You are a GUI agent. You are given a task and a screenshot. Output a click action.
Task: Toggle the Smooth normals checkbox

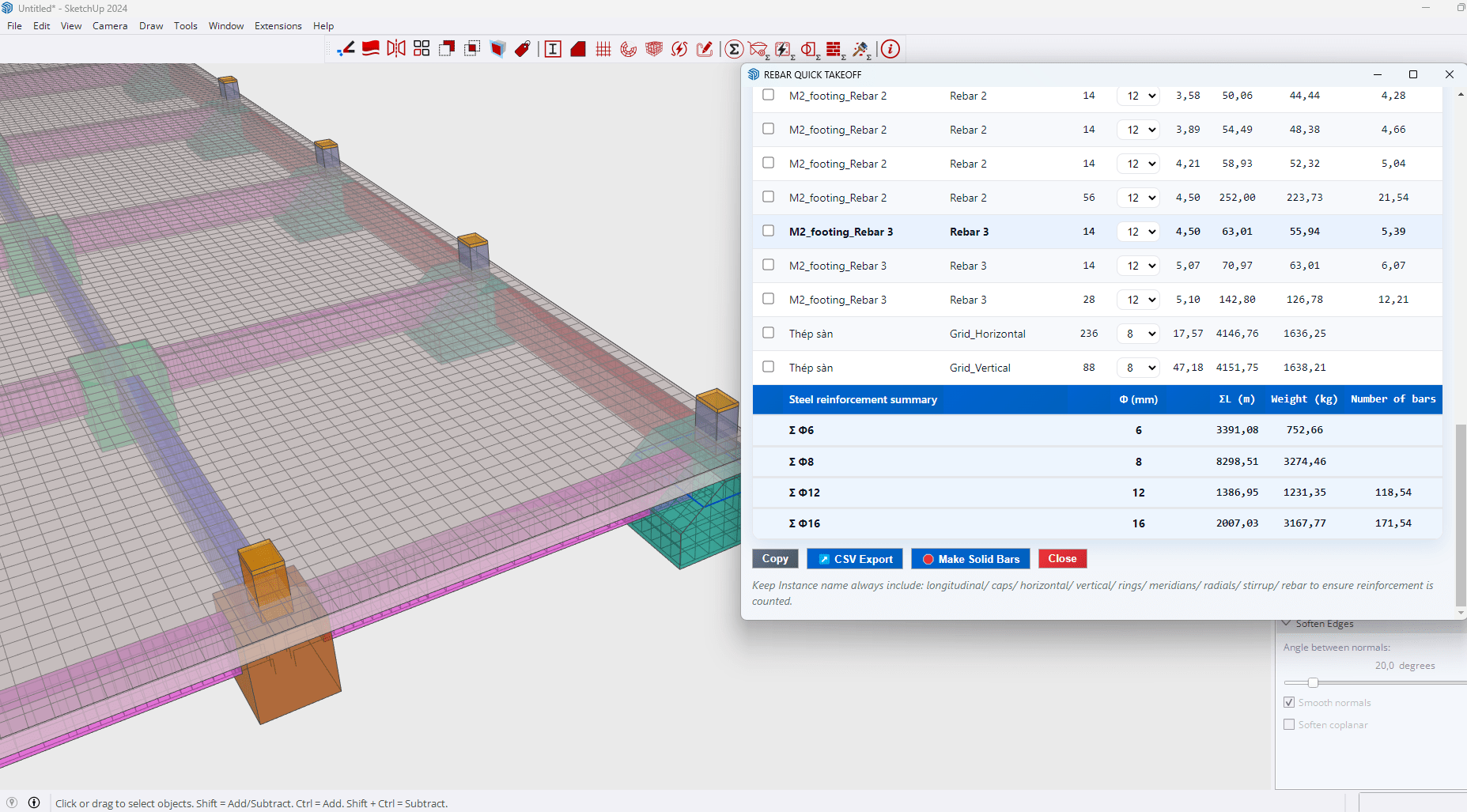click(1289, 702)
